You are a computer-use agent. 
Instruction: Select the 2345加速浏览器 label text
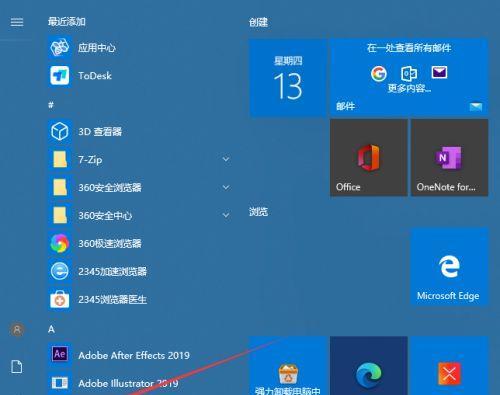(113, 272)
